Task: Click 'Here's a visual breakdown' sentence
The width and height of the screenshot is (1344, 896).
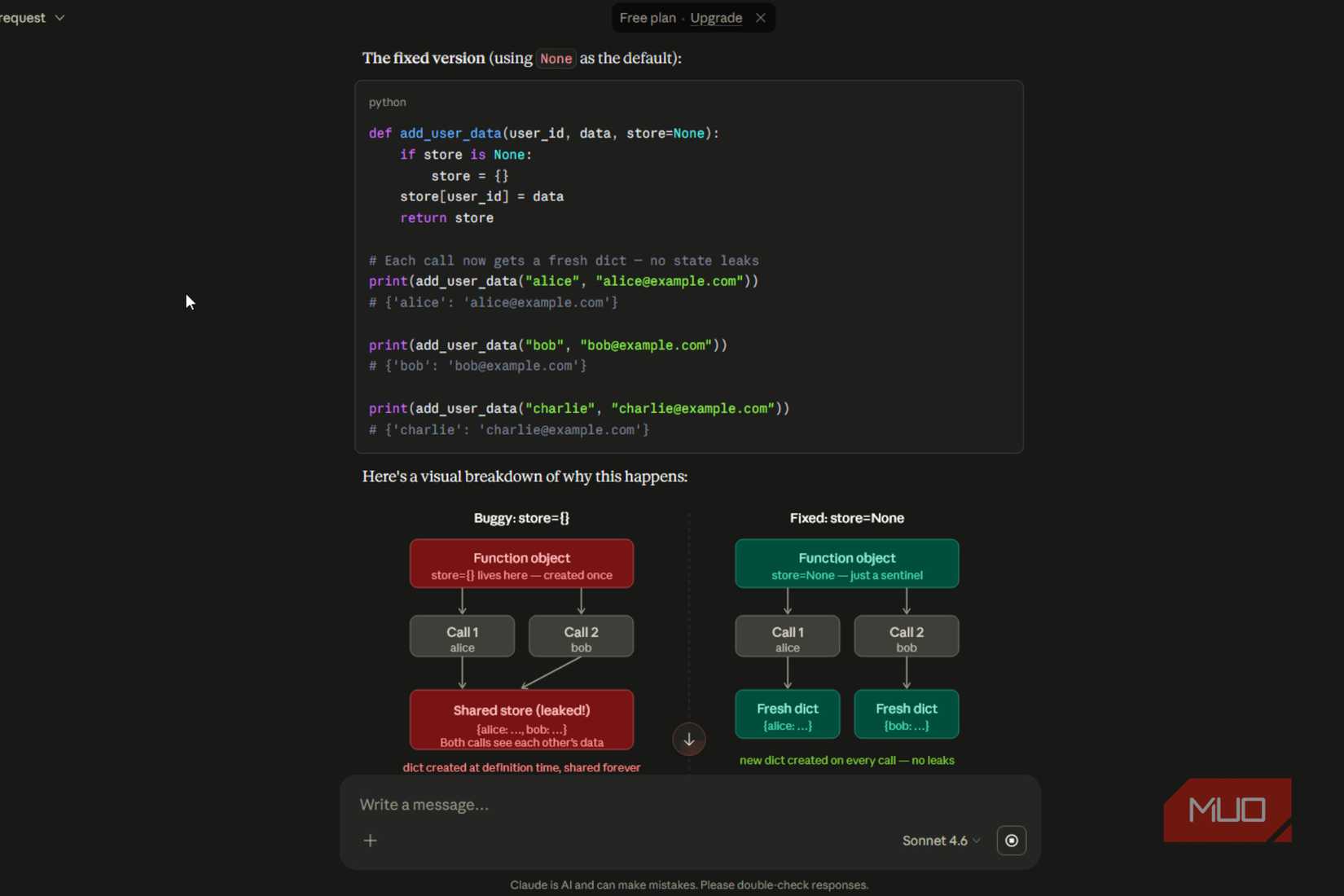Action: point(525,477)
